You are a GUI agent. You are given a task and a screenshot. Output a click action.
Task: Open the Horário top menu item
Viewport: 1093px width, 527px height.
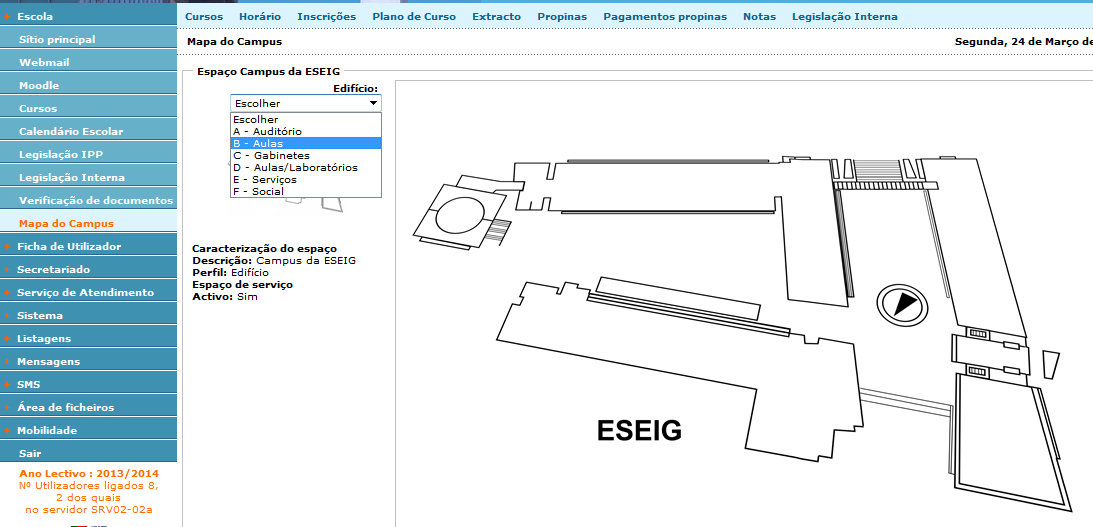click(260, 17)
